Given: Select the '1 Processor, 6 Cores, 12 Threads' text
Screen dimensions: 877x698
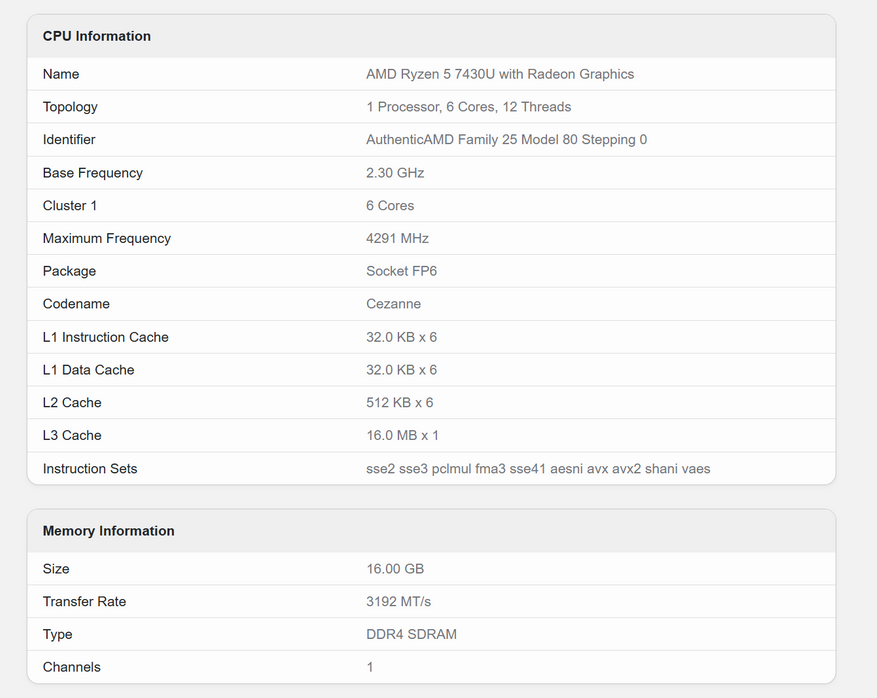Looking at the screenshot, I should (468, 107).
